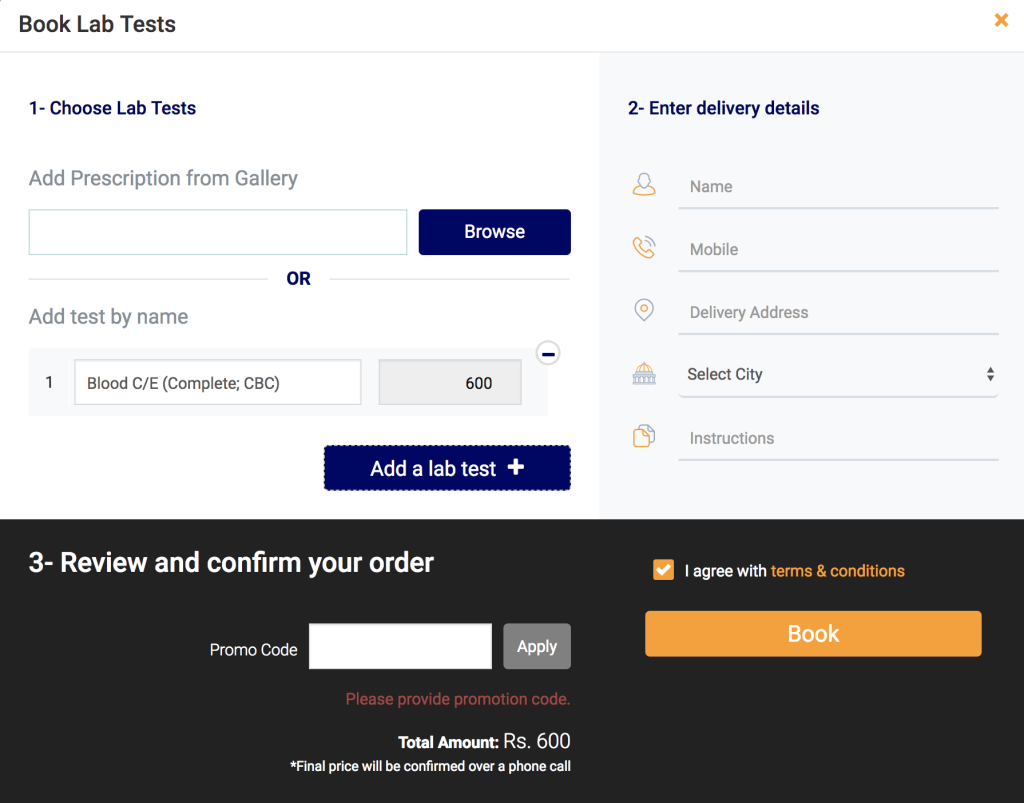Click the final price confirmation note
This screenshot has width=1024, height=803.
click(430, 766)
